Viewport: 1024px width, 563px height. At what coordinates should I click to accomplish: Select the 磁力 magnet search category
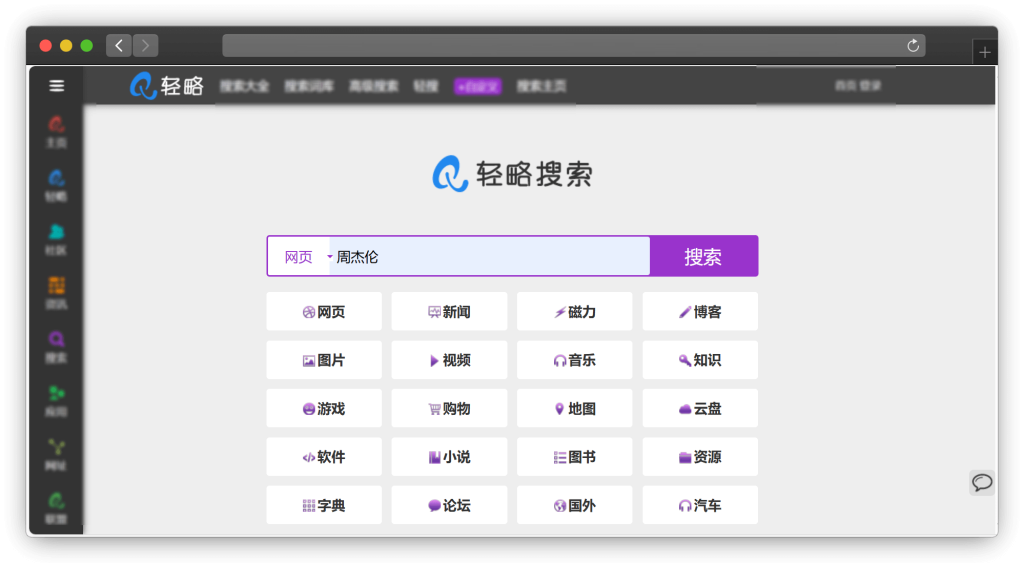click(x=575, y=312)
